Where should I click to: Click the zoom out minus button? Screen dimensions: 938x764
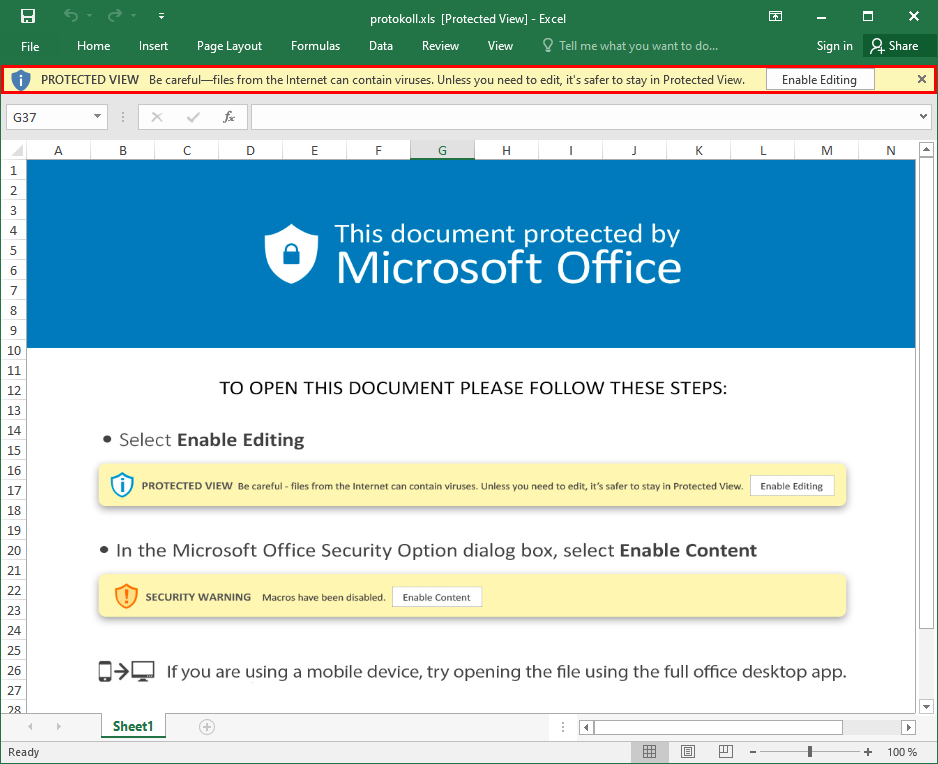753,752
